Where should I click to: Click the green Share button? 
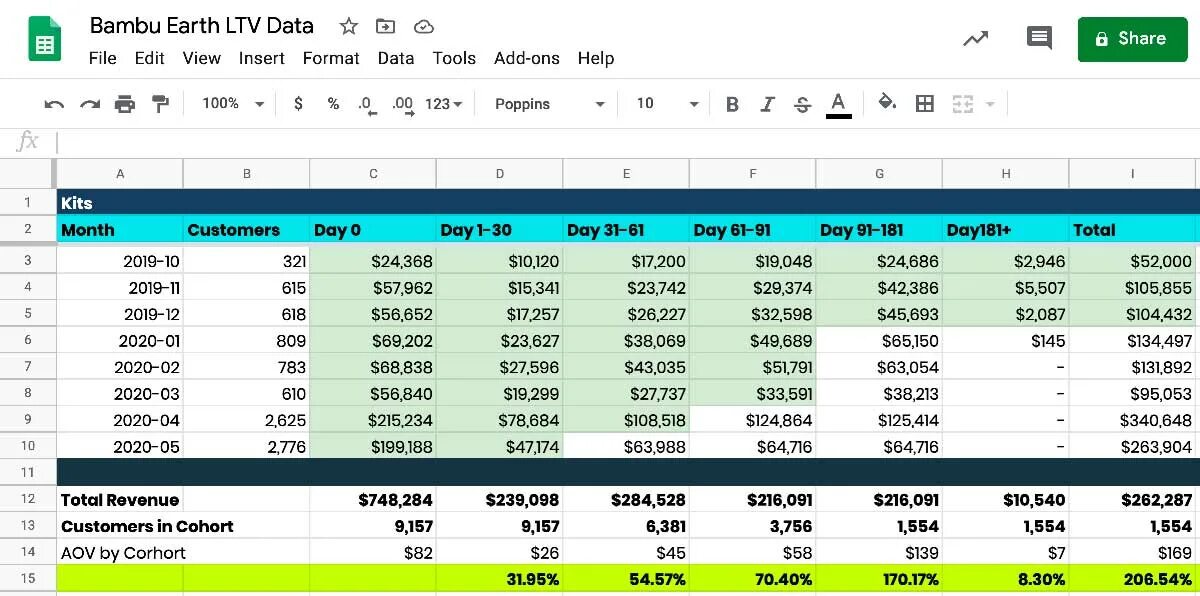1131,39
